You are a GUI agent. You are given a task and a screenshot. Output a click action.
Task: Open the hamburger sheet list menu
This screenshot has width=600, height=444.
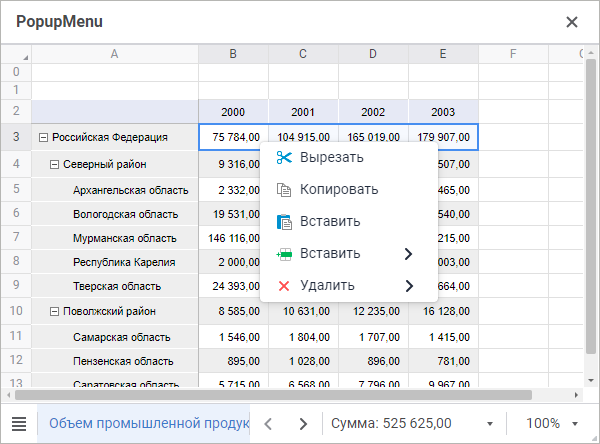[19, 424]
